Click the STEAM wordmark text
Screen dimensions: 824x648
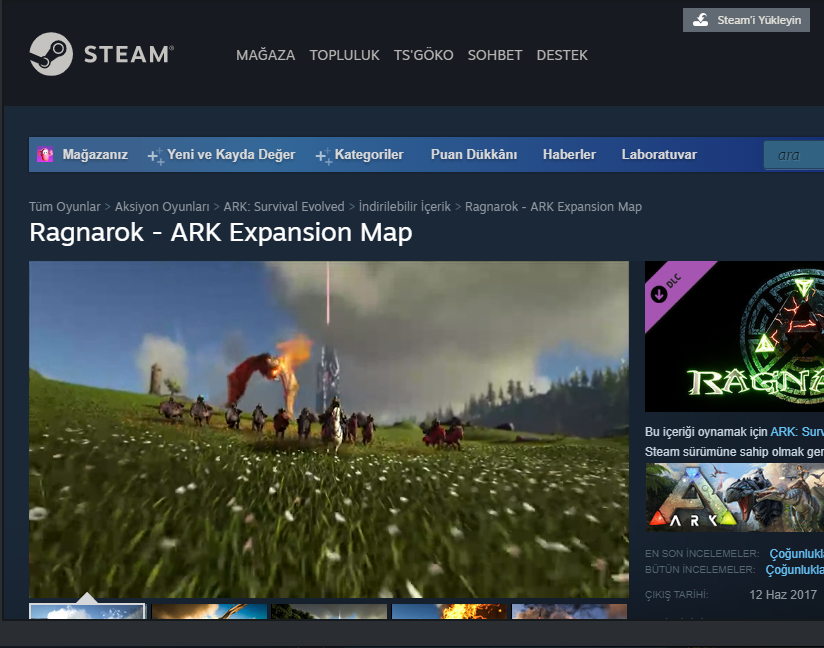[x=129, y=55]
